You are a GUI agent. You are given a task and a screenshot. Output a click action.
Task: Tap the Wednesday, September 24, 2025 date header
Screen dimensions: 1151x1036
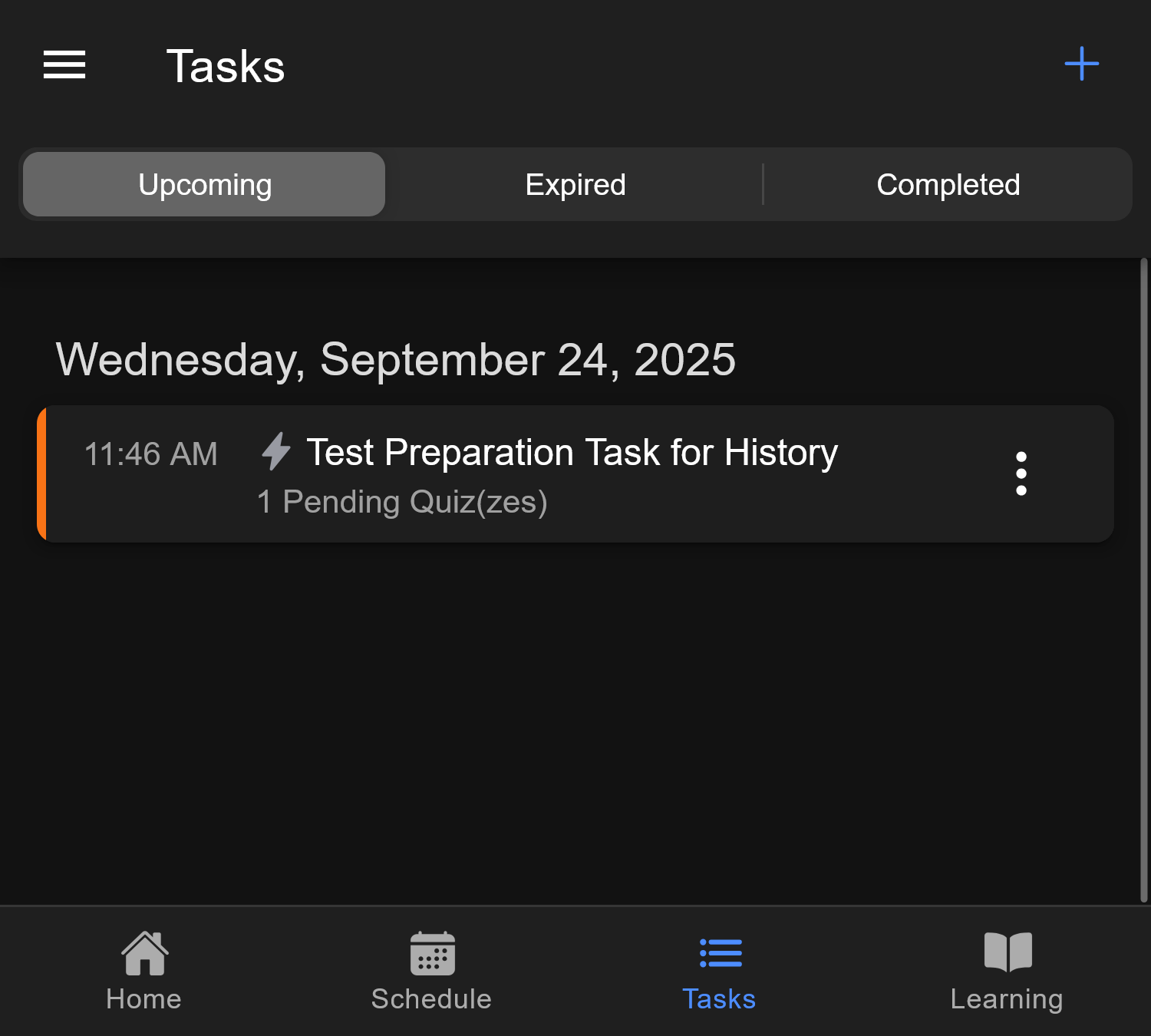[x=396, y=358]
